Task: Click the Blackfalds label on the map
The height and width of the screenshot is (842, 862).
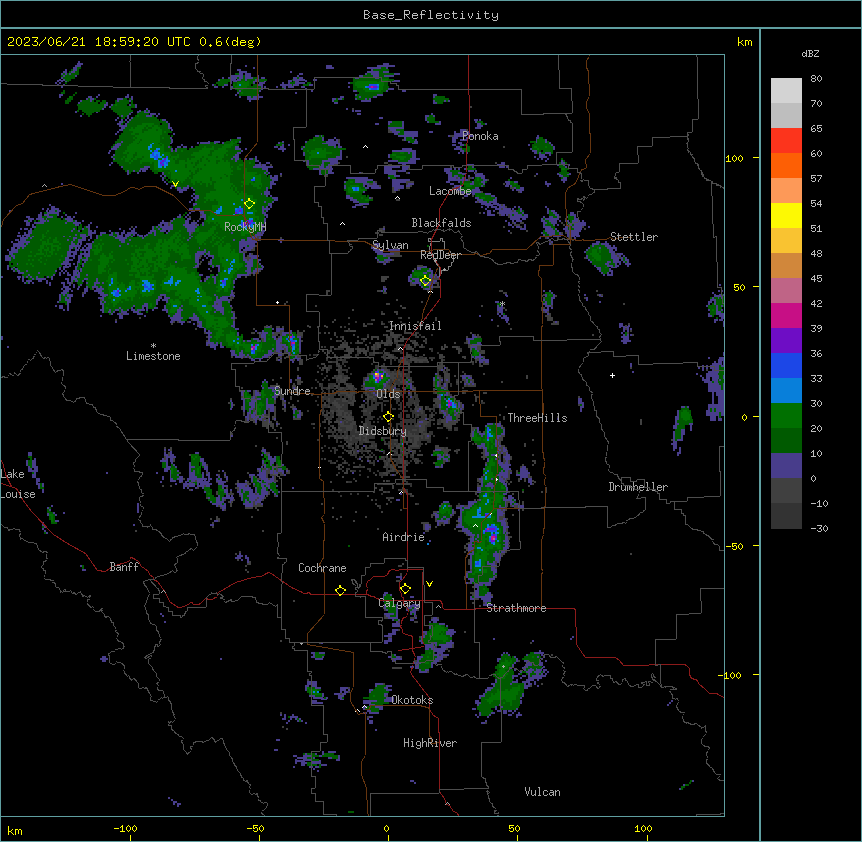Action: point(441,223)
